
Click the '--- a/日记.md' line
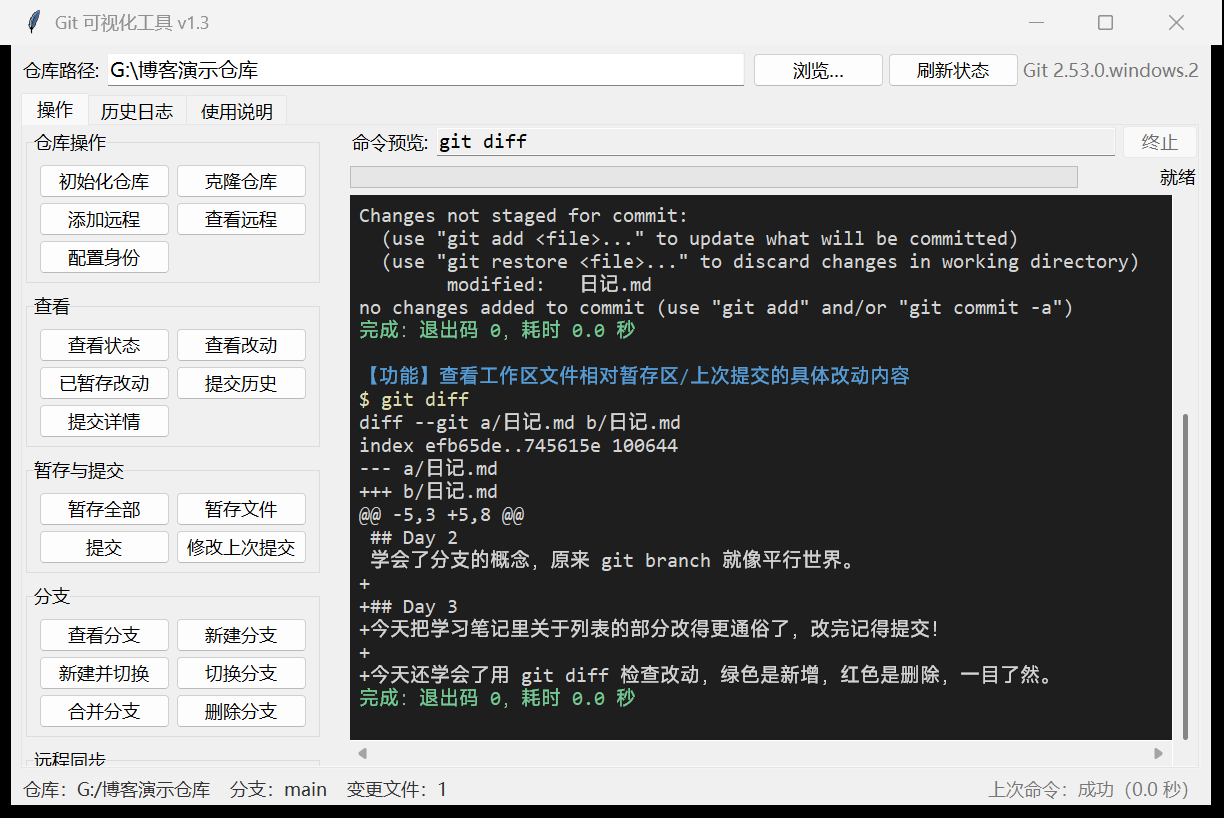428,469
